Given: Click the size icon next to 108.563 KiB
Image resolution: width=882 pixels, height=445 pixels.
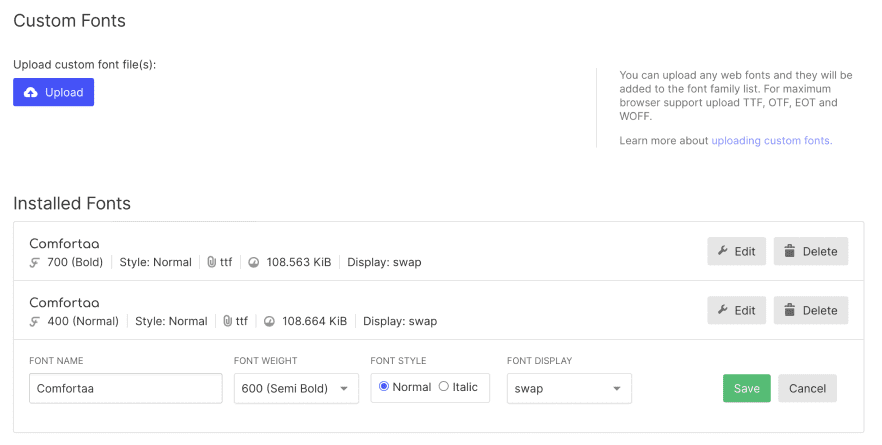Looking at the screenshot, I should (x=254, y=263).
